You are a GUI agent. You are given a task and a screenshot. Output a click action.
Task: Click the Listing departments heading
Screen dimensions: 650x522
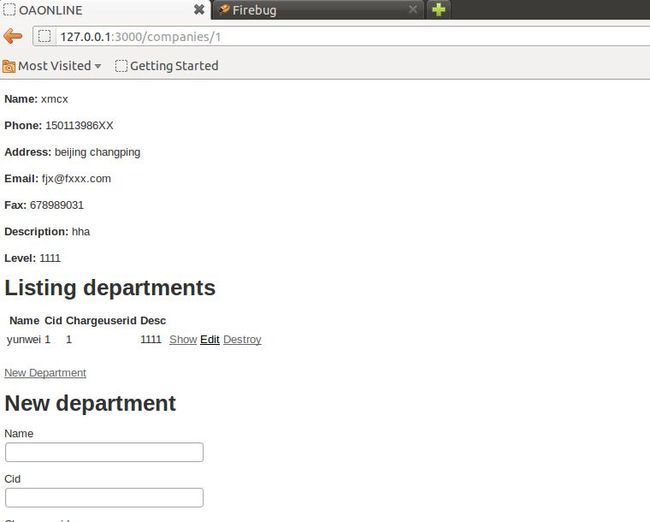pos(110,287)
